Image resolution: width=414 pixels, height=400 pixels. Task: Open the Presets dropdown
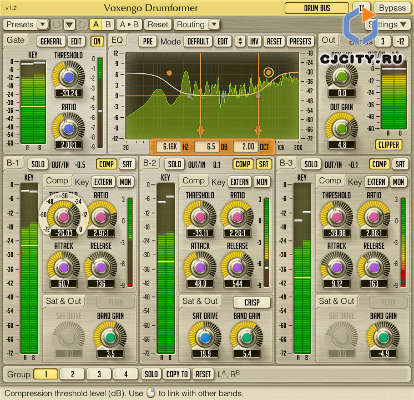26,24
